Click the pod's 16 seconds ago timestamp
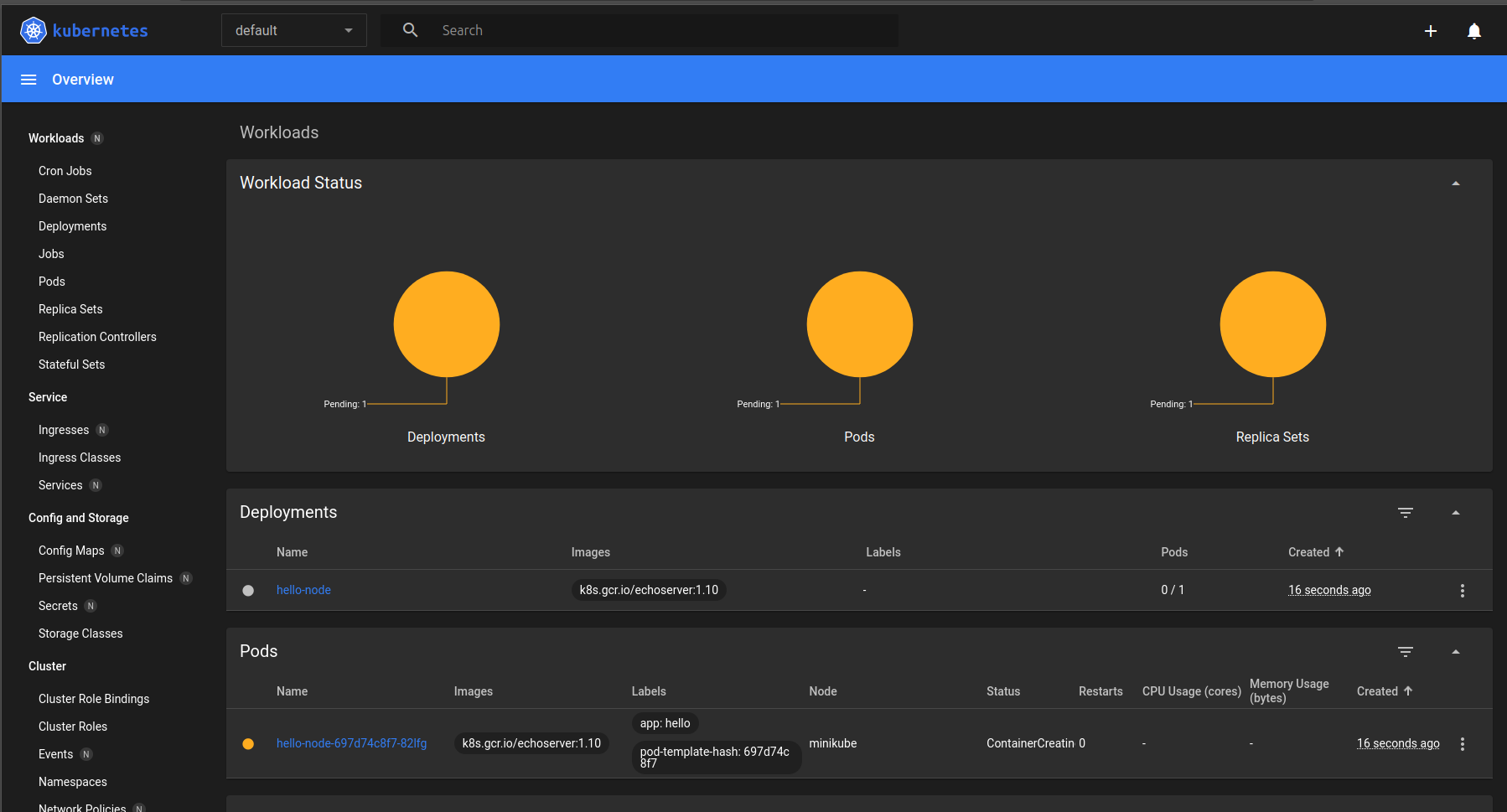The image size is (1507, 812). pyautogui.click(x=1398, y=743)
